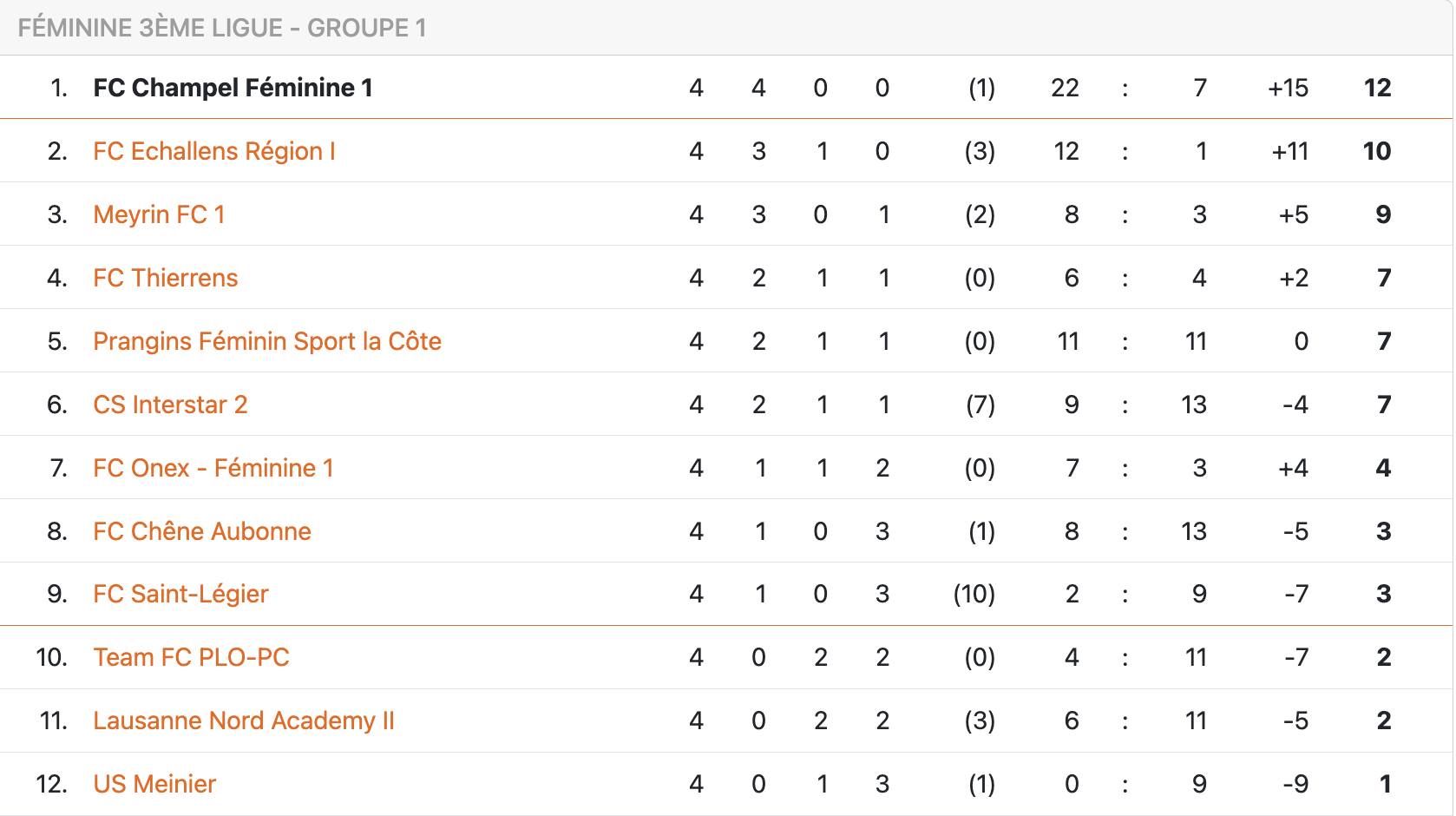Screen dimensions: 1456x816
Task: Click CS Interstar 2's (7) fair-play value
Action: coord(981,405)
